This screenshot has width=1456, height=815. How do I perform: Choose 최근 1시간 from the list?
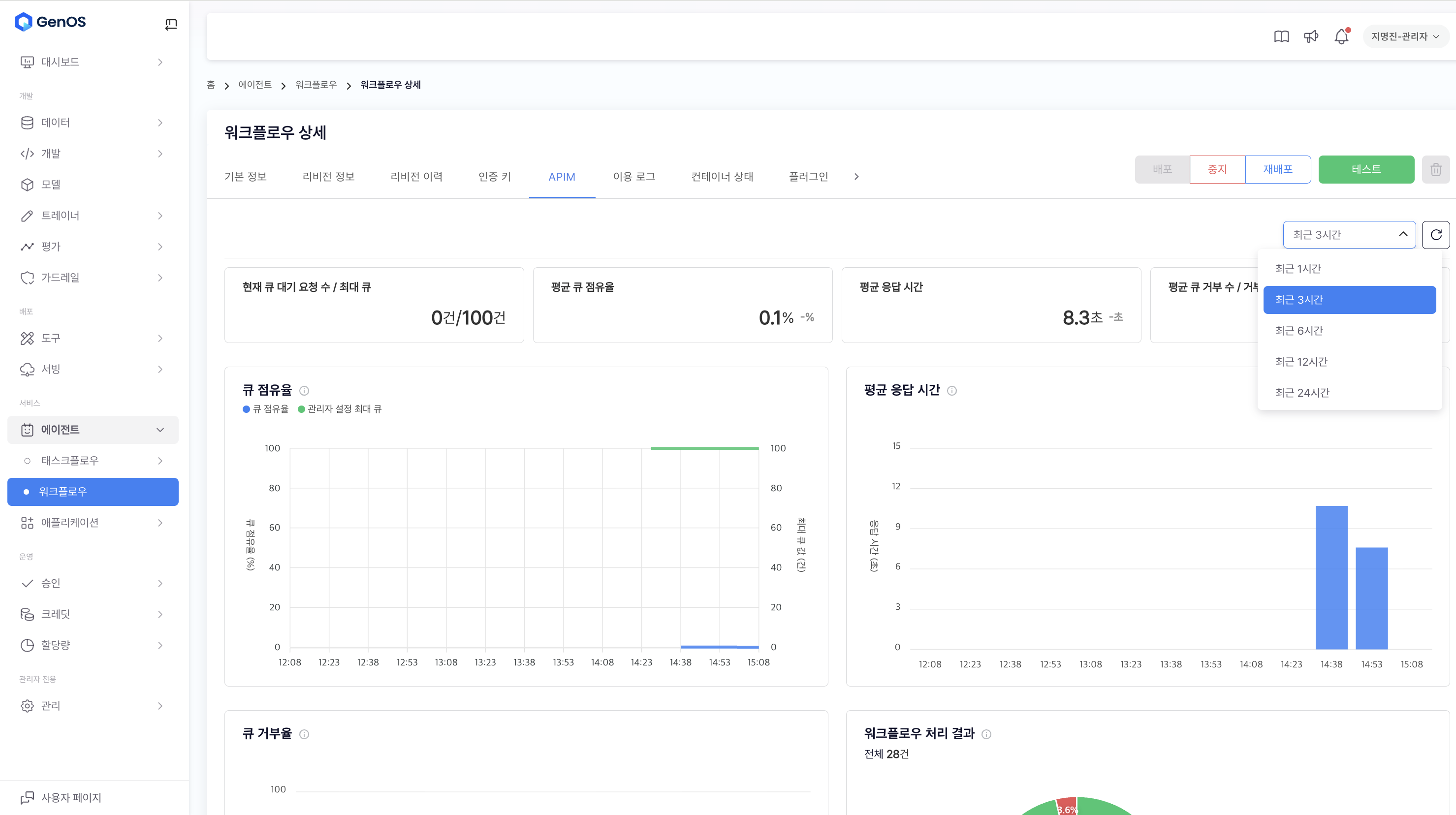(x=1349, y=269)
